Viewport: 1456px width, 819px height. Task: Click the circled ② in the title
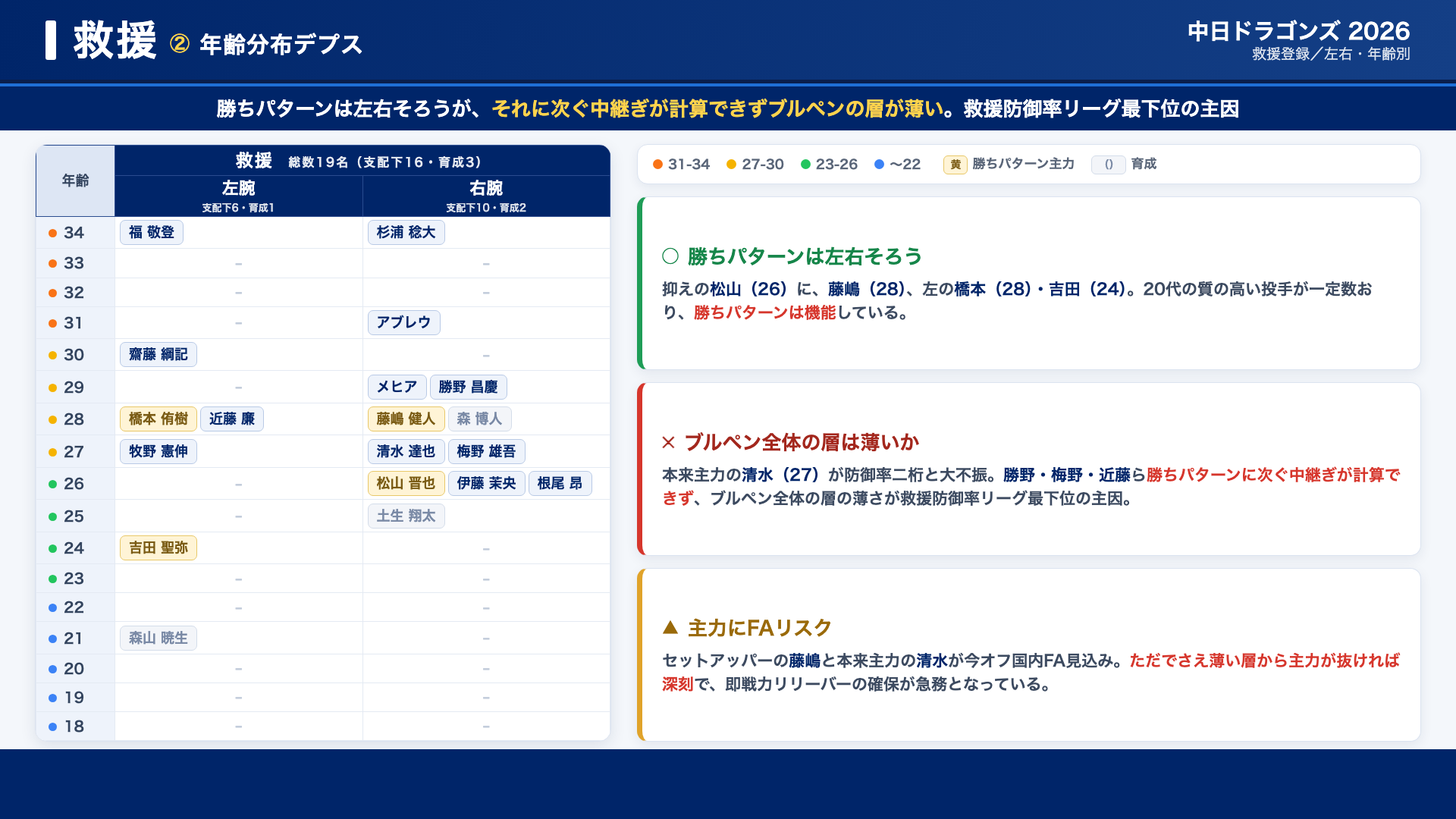click(x=180, y=44)
